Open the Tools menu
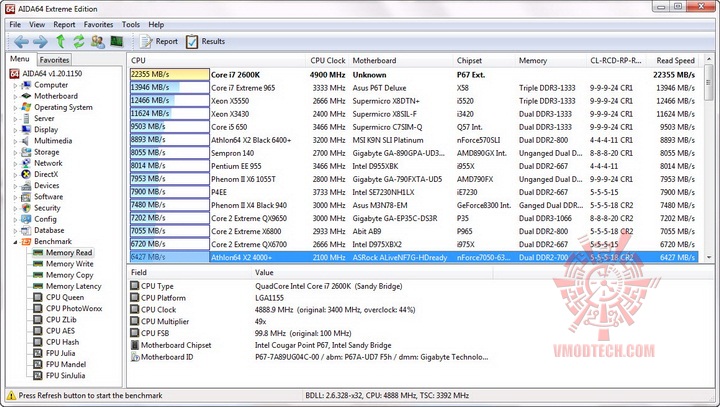The image size is (720, 407). pyautogui.click(x=130, y=25)
